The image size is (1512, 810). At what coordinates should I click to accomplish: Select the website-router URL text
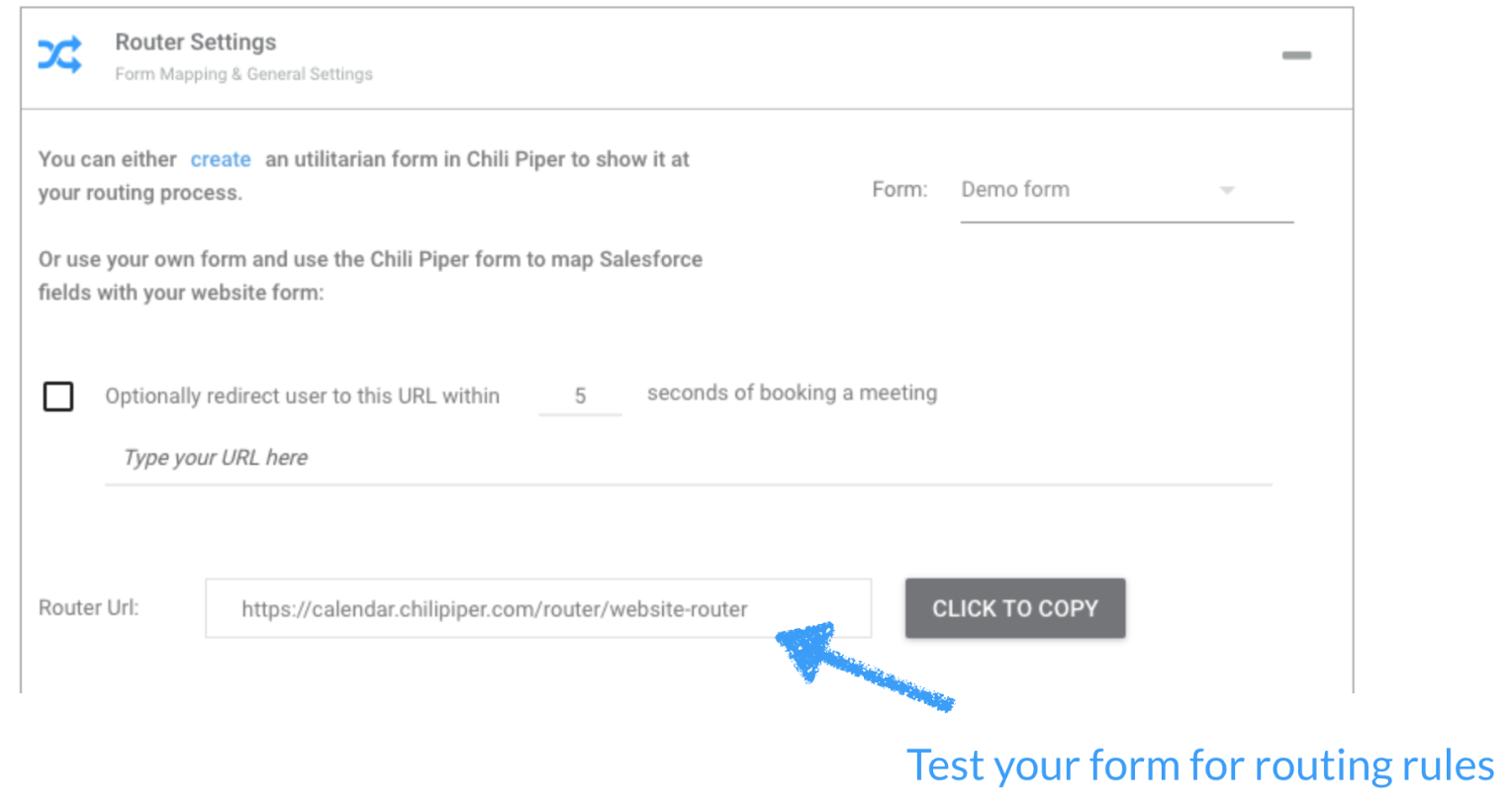point(495,609)
